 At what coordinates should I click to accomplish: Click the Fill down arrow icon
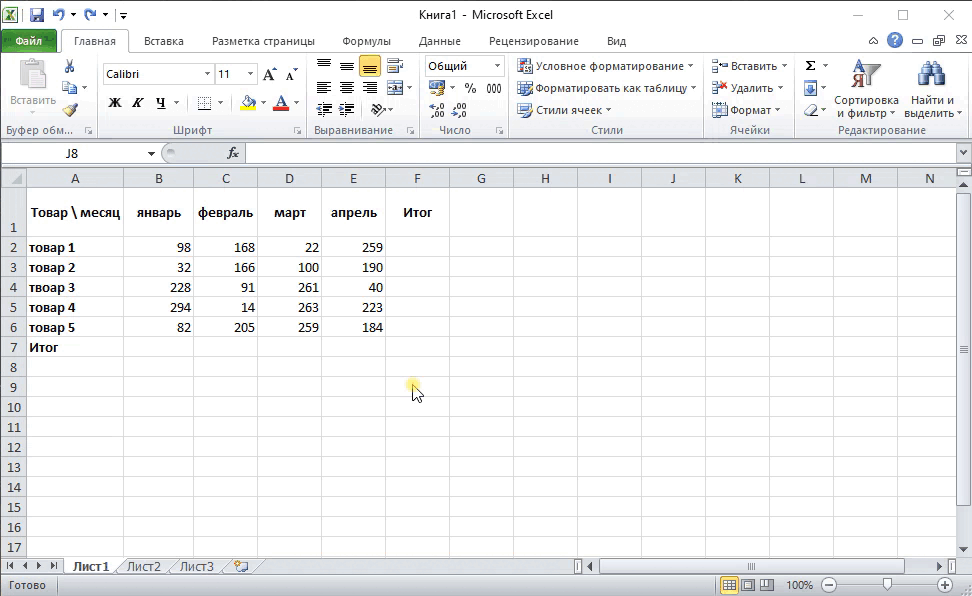(x=810, y=88)
